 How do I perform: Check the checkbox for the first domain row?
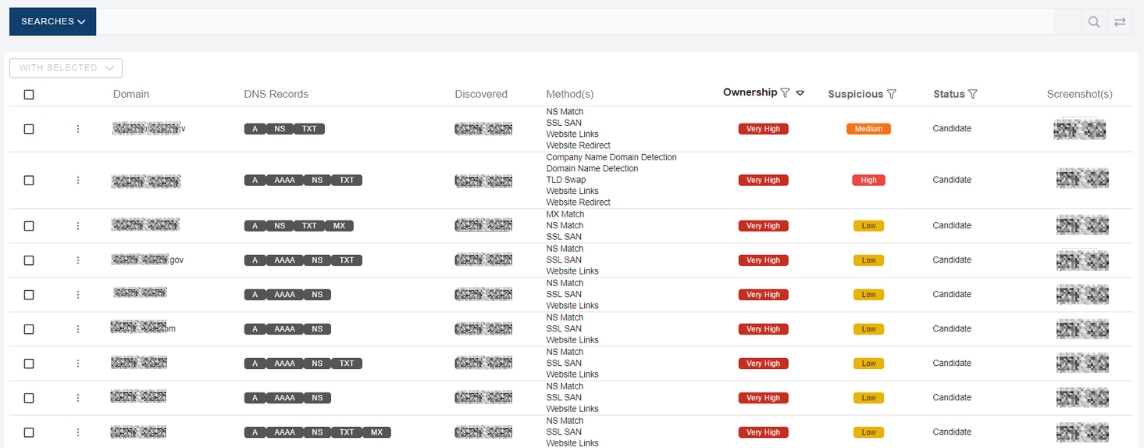pyautogui.click(x=29, y=129)
